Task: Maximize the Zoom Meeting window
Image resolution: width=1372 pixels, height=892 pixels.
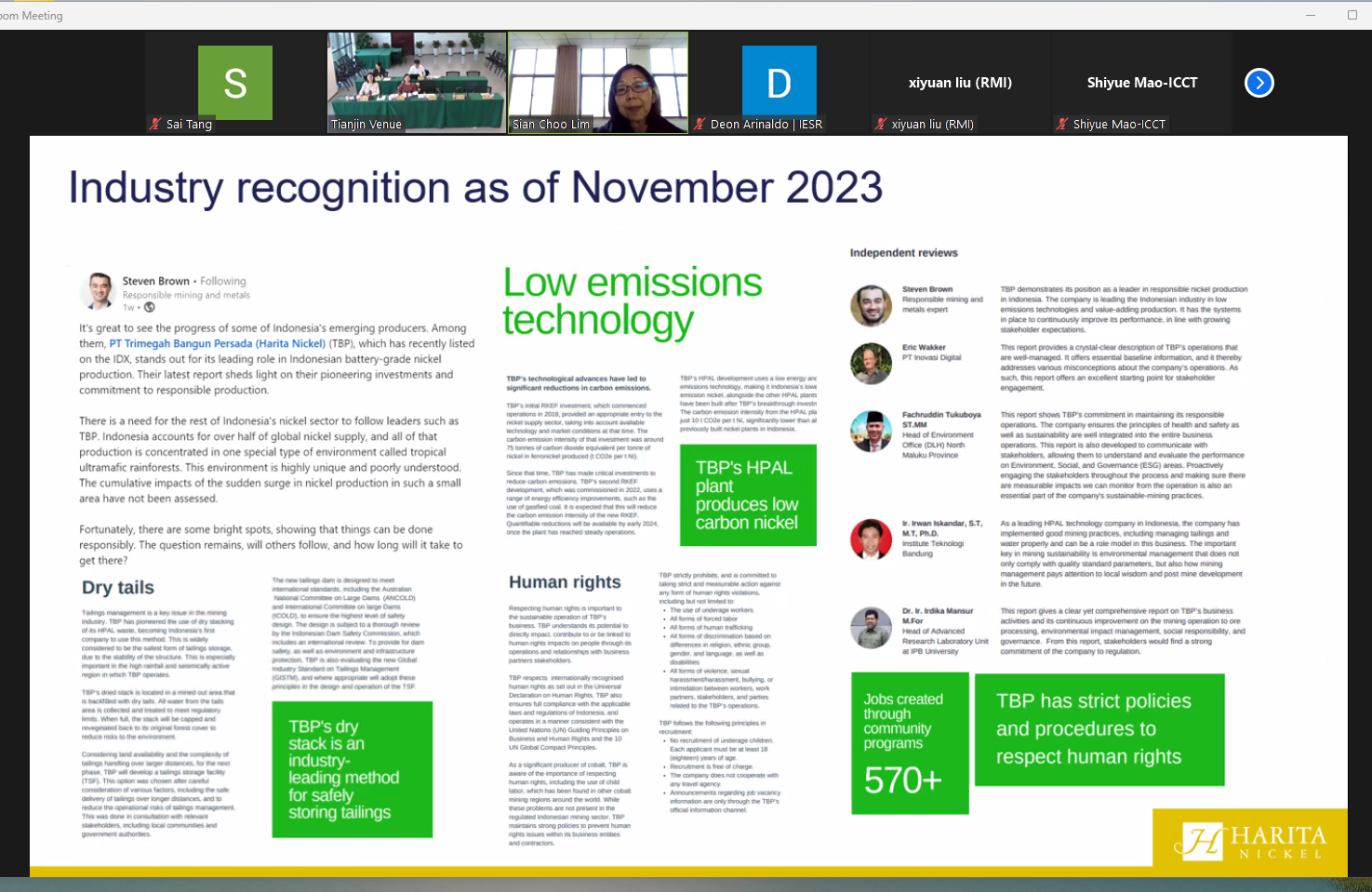Action: click(x=1352, y=15)
